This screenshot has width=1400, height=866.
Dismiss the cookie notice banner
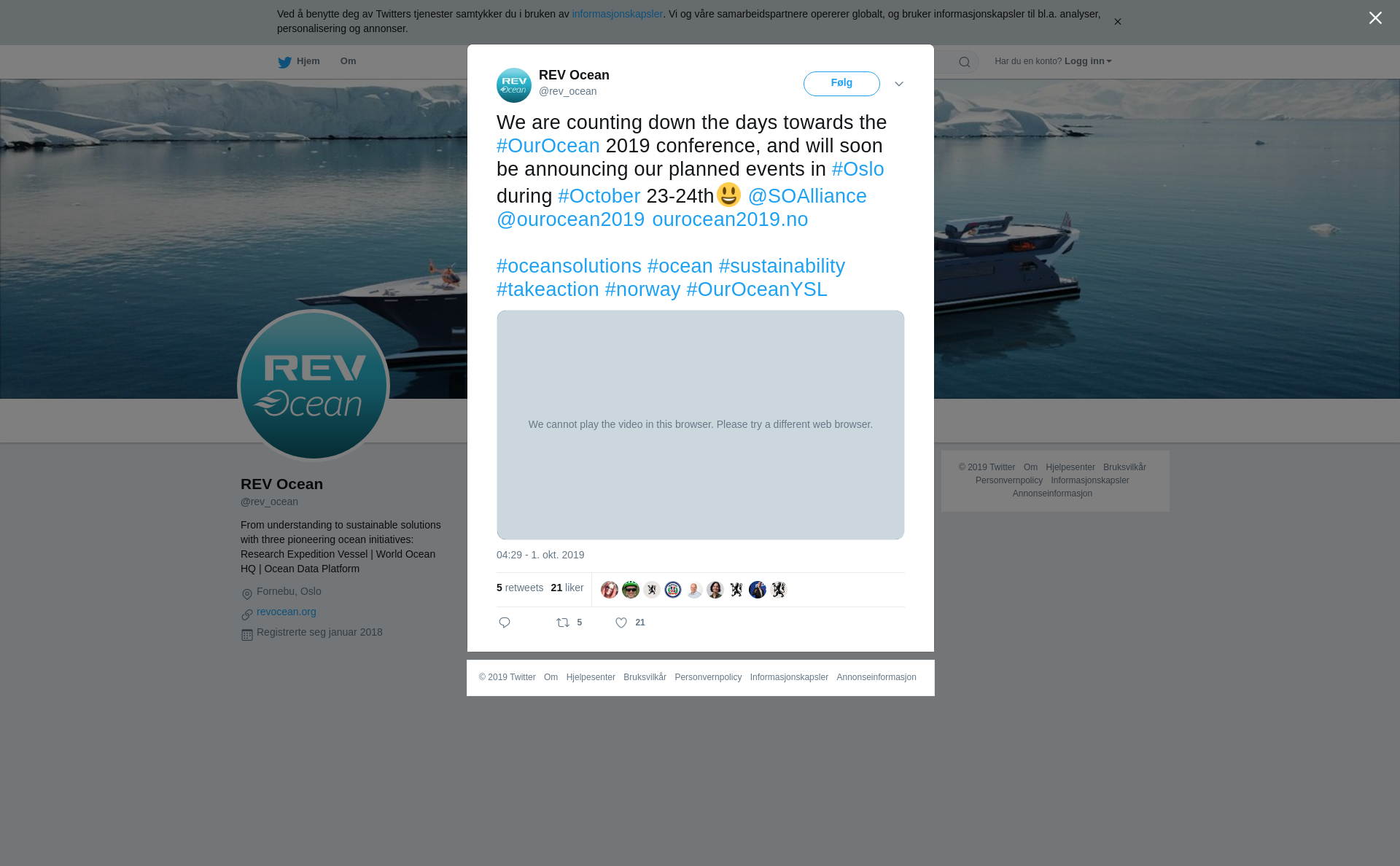[1117, 22]
